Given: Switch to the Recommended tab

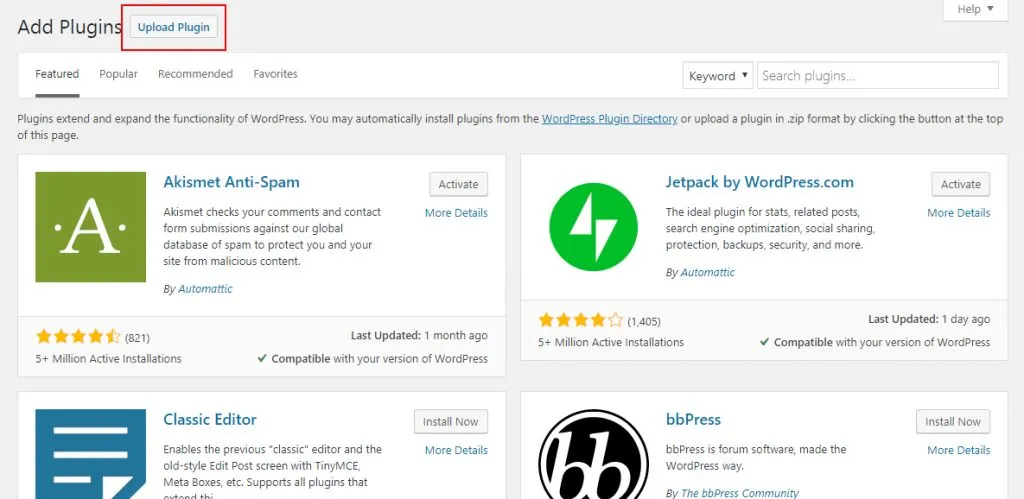Looking at the screenshot, I should coord(195,74).
